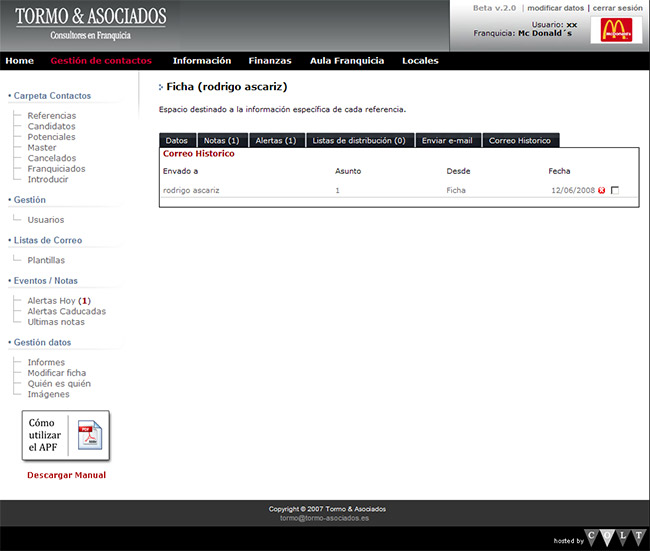Open the Alertas (1) tab
Image resolution: width=650 pixels, height=551 pixels.
(x=275, y=141)
